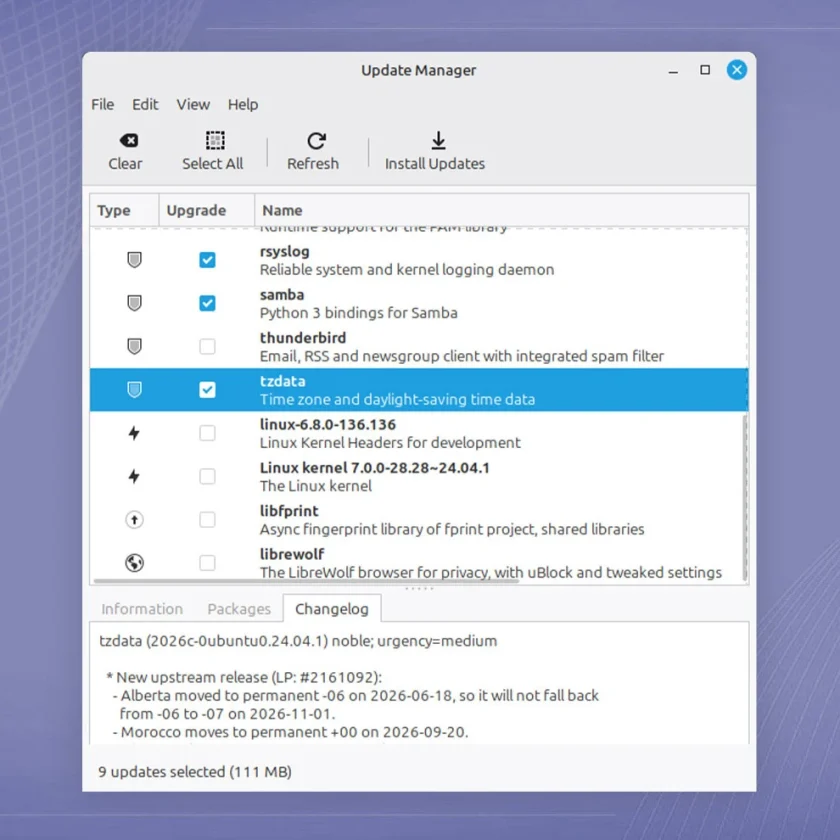840x840 pixels.
Task: Select the thunderbird update row name
Action: tap(303, 338)
